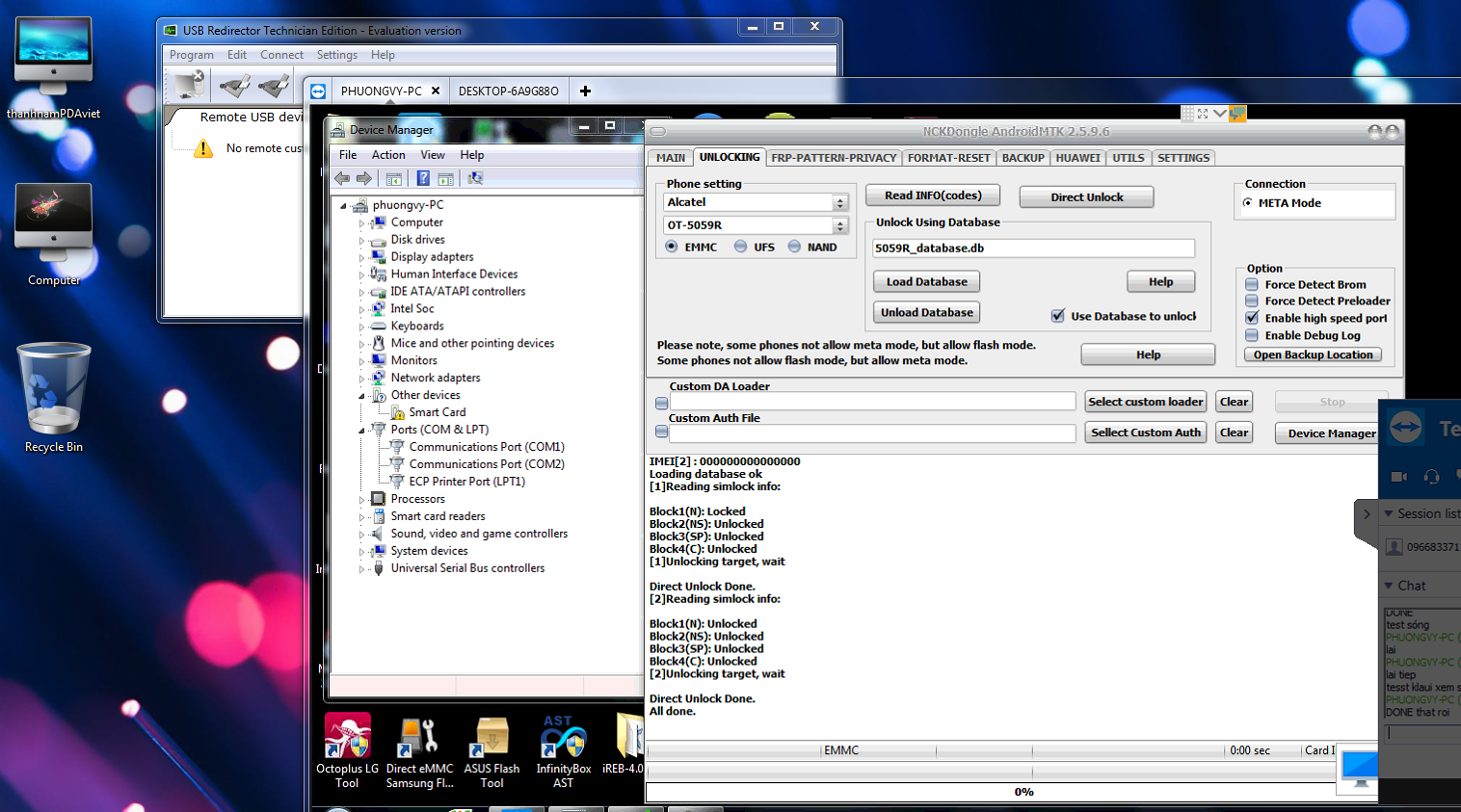Click USB Redirector first toolbar device icon
The image size is (1461, 812).
(191, 85)
